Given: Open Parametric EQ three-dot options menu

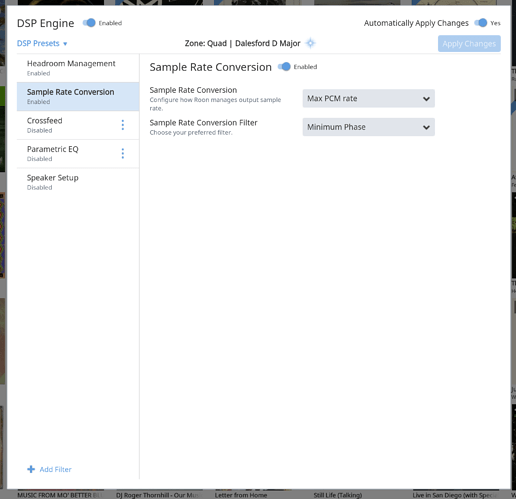Looking at the screenshot, I should (x=123, y=153).
